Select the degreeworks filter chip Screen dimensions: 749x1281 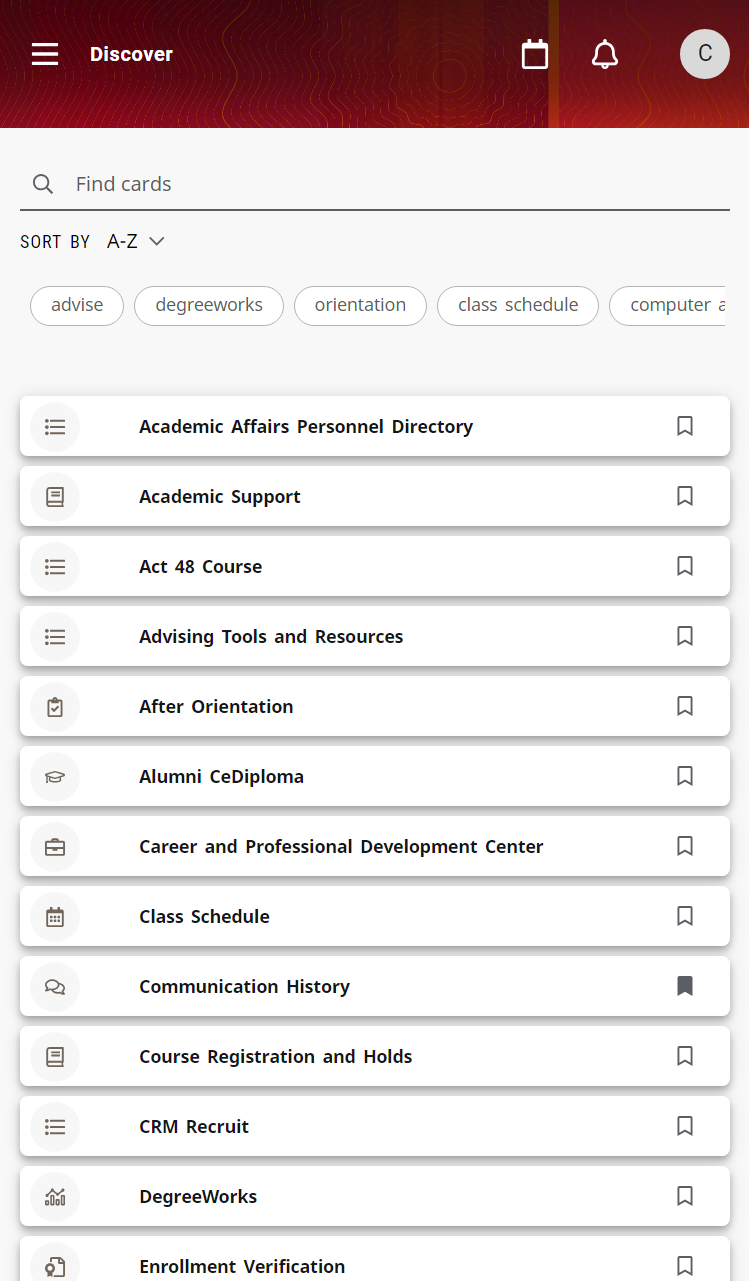(209, 306)
